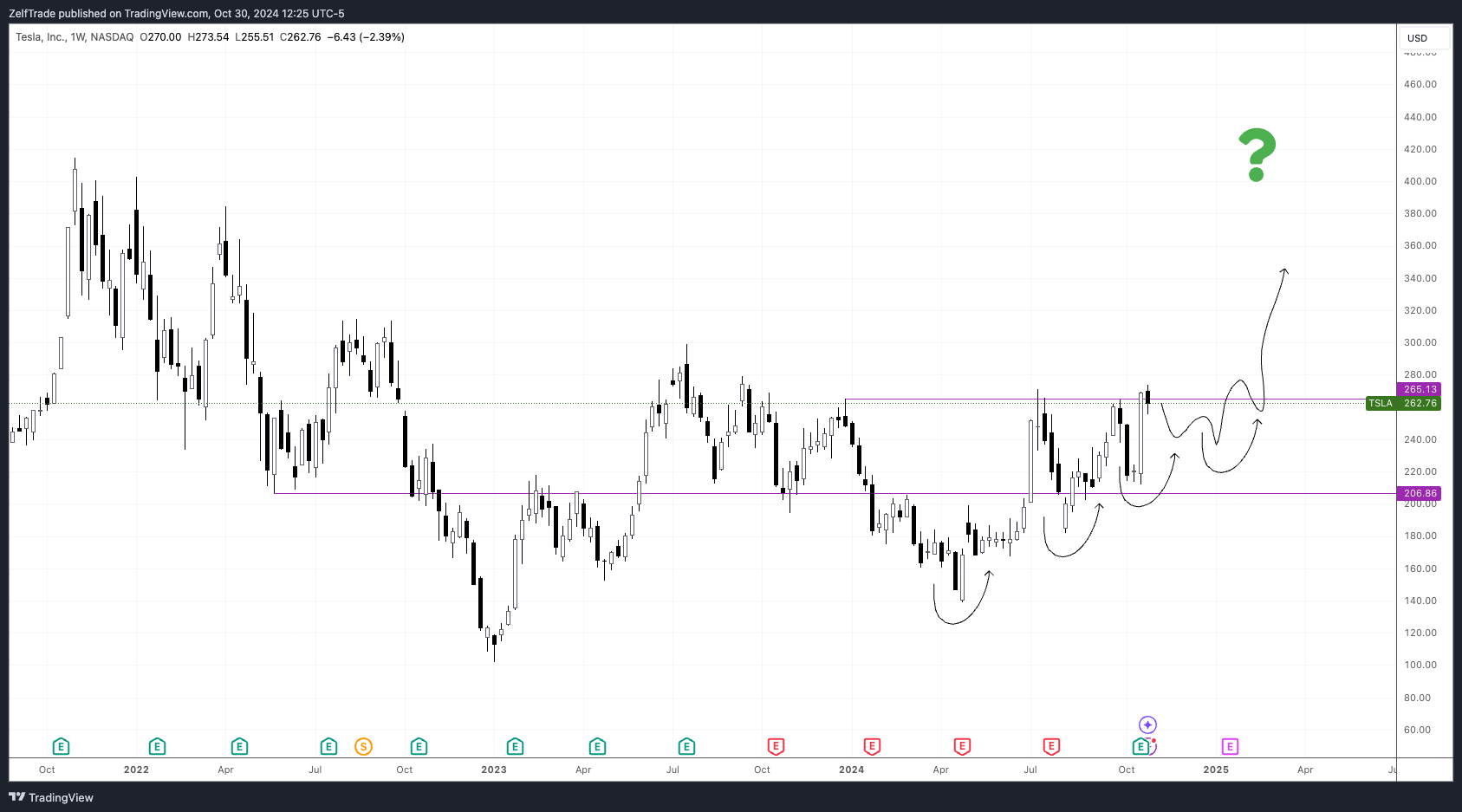Click the orange stock split "S" marker
Viewport: 1462px width, 812px height.
coord(363,746)
